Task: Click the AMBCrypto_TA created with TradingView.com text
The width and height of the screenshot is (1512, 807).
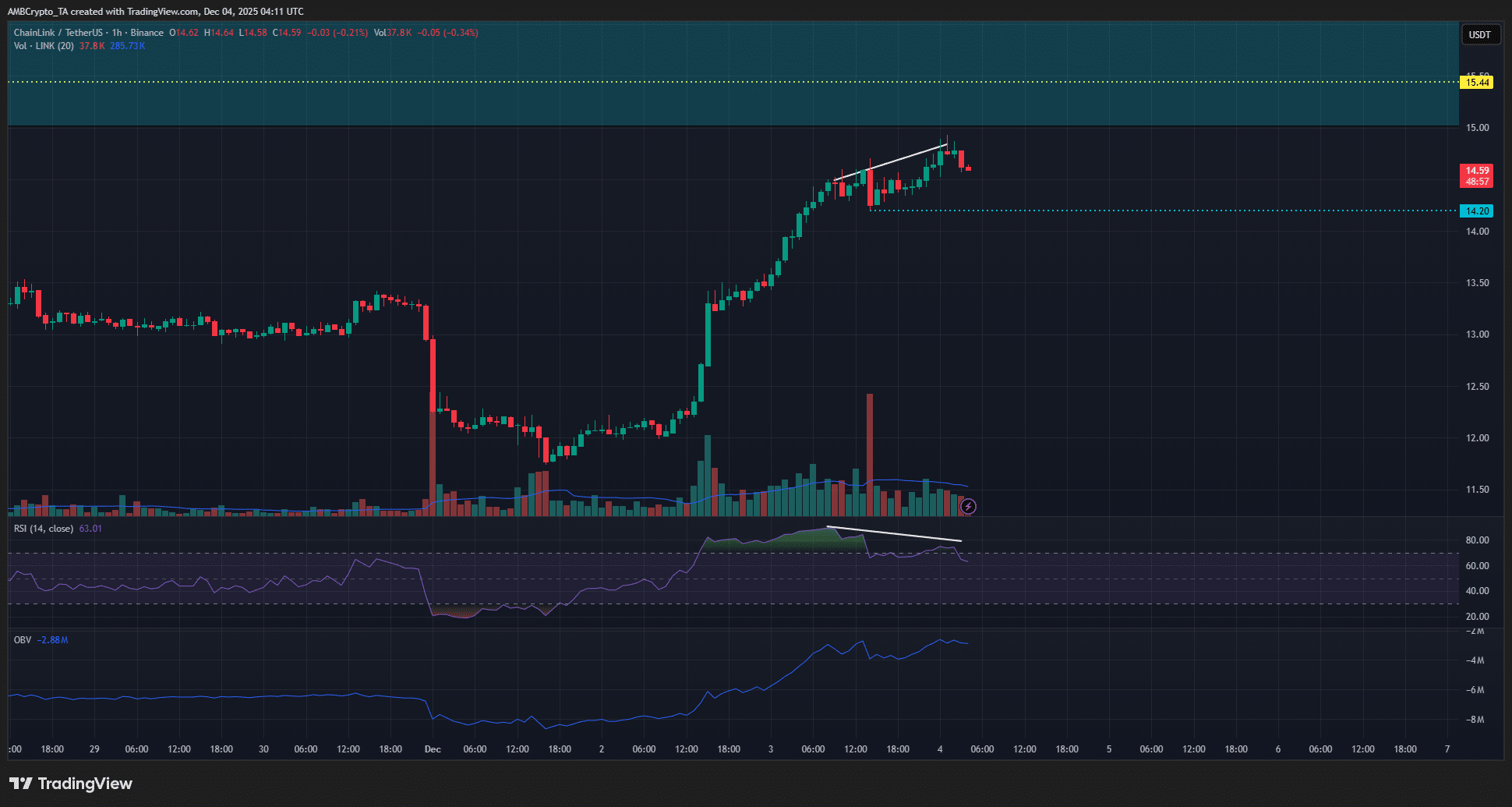Action: (x=156, y=11)
